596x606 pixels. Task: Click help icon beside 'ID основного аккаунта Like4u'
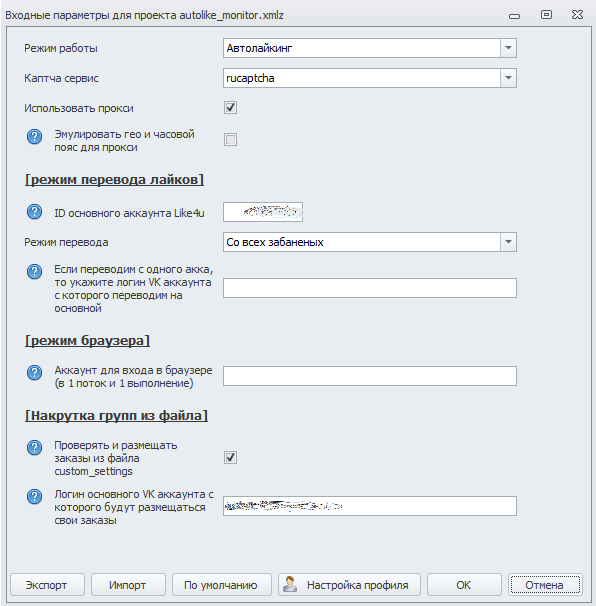point(34,211)
